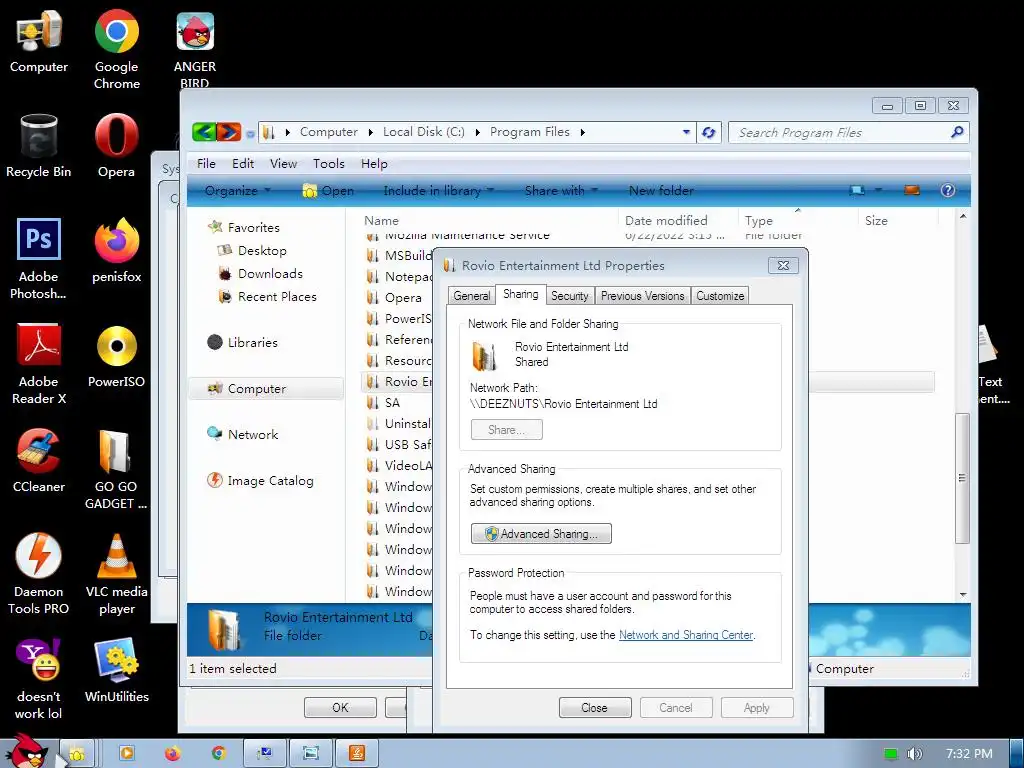The width and height of the screenshot is (1024, 768).
Task: Open the Adobe Reader X desktop shortcut
Action: tap(39, 364)
